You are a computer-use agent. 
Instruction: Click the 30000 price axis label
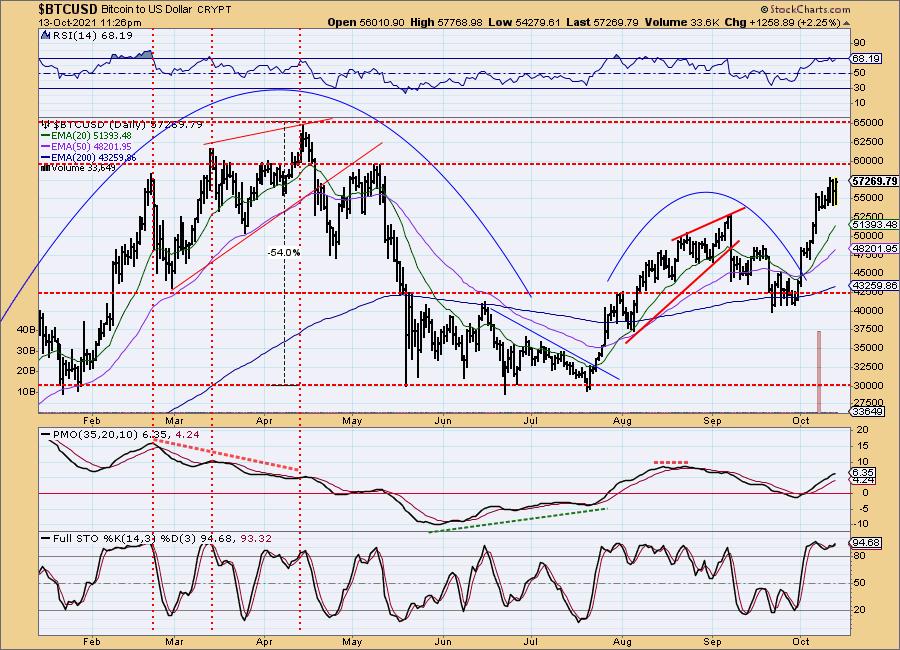(868, 385)
